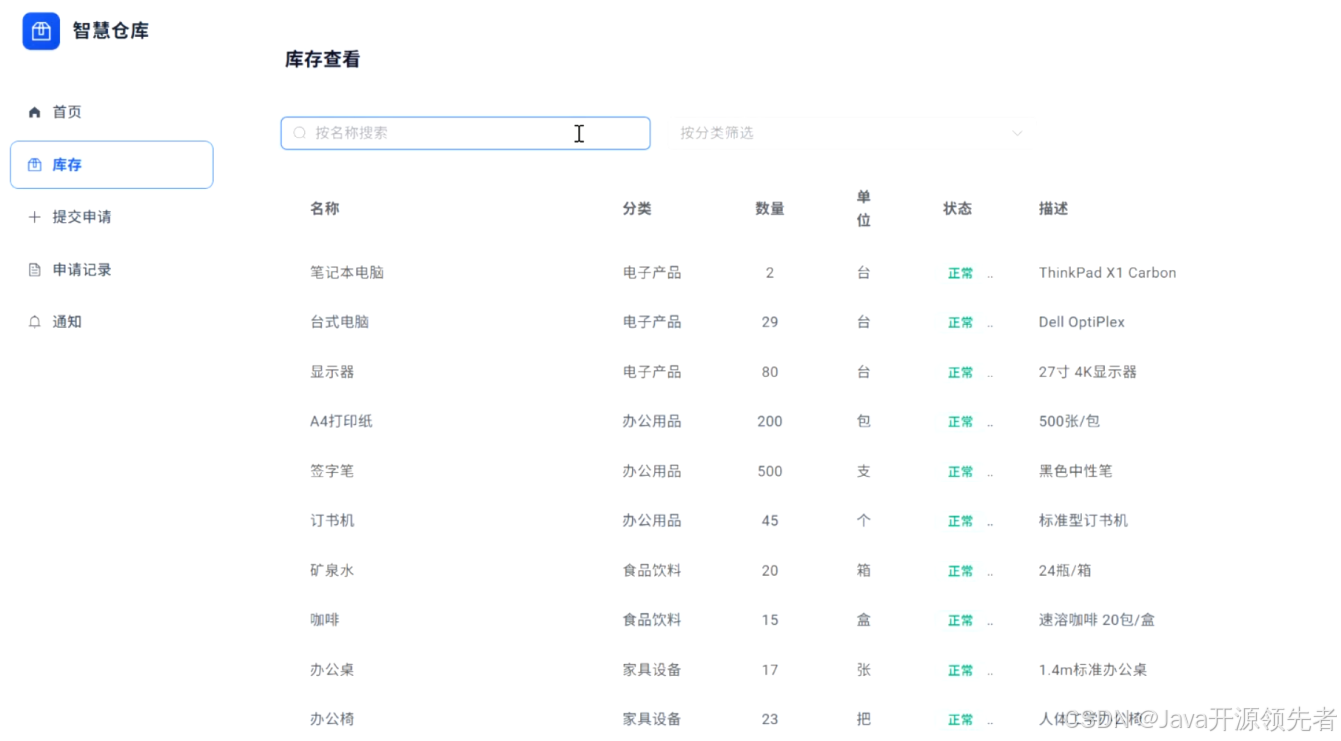Click the 库存查看 page heading

(x=323, y=60)
